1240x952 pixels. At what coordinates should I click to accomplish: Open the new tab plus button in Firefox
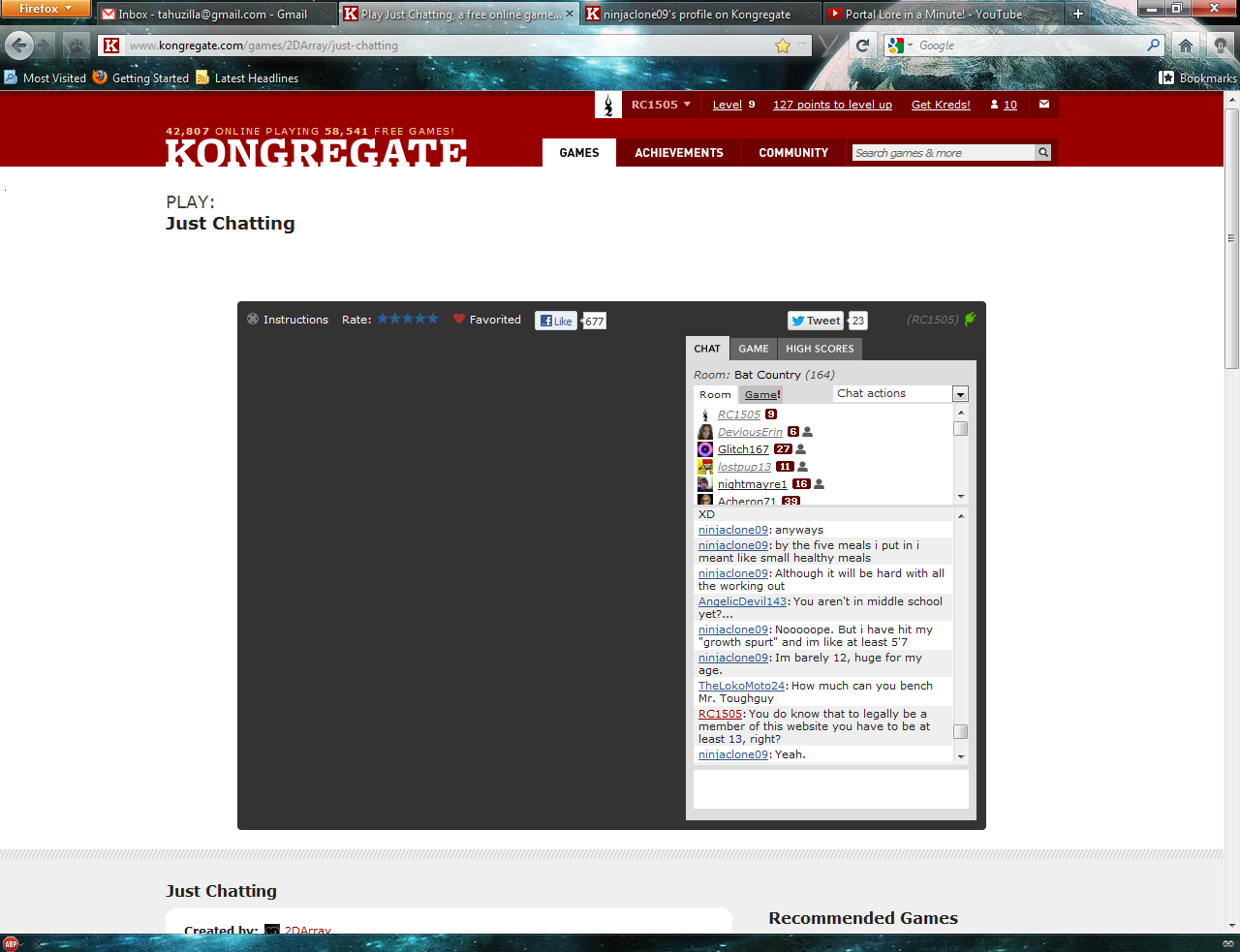click(x=1077, y=15)
